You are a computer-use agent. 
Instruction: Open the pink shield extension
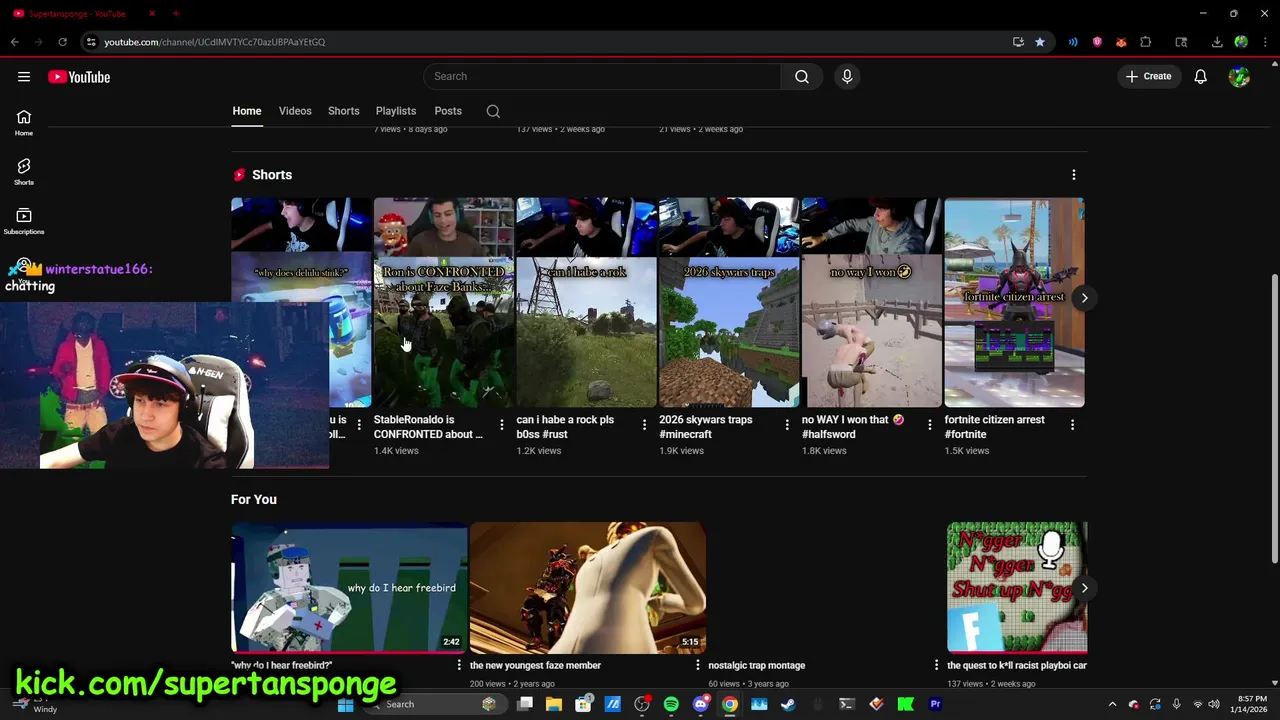click(x=1097, y=42)
